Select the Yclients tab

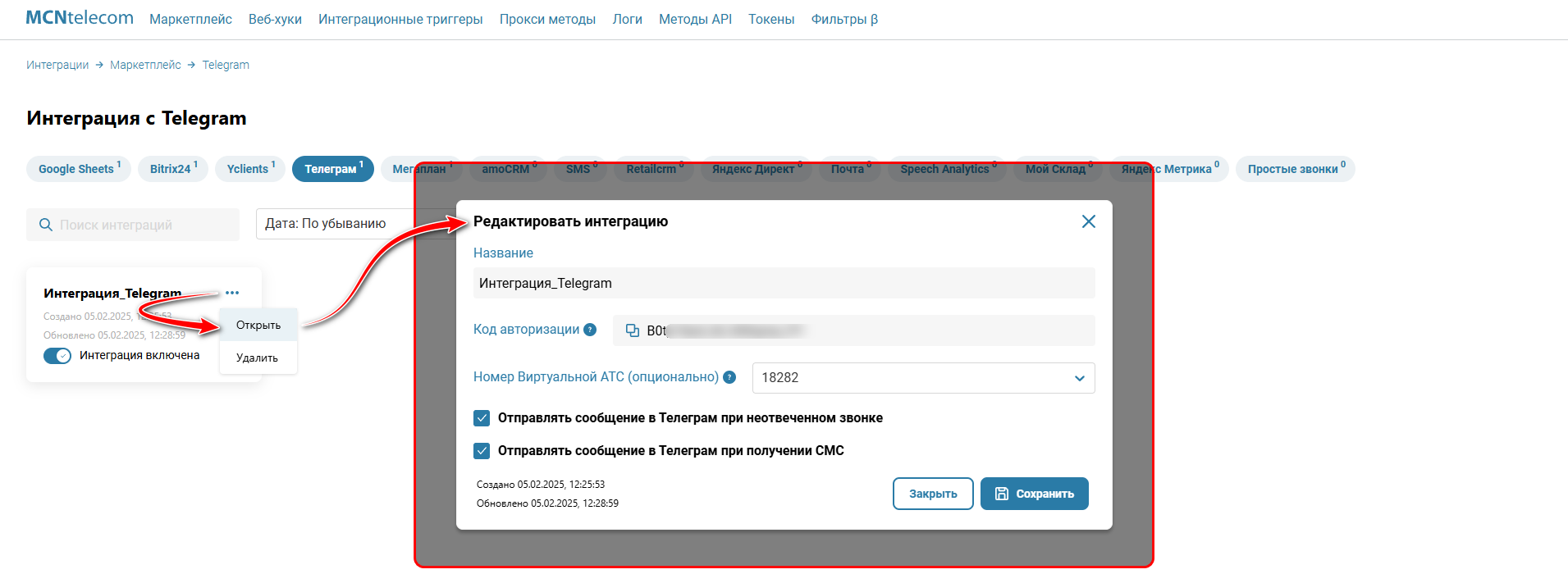pyautogui.click(x=250, y=169)
